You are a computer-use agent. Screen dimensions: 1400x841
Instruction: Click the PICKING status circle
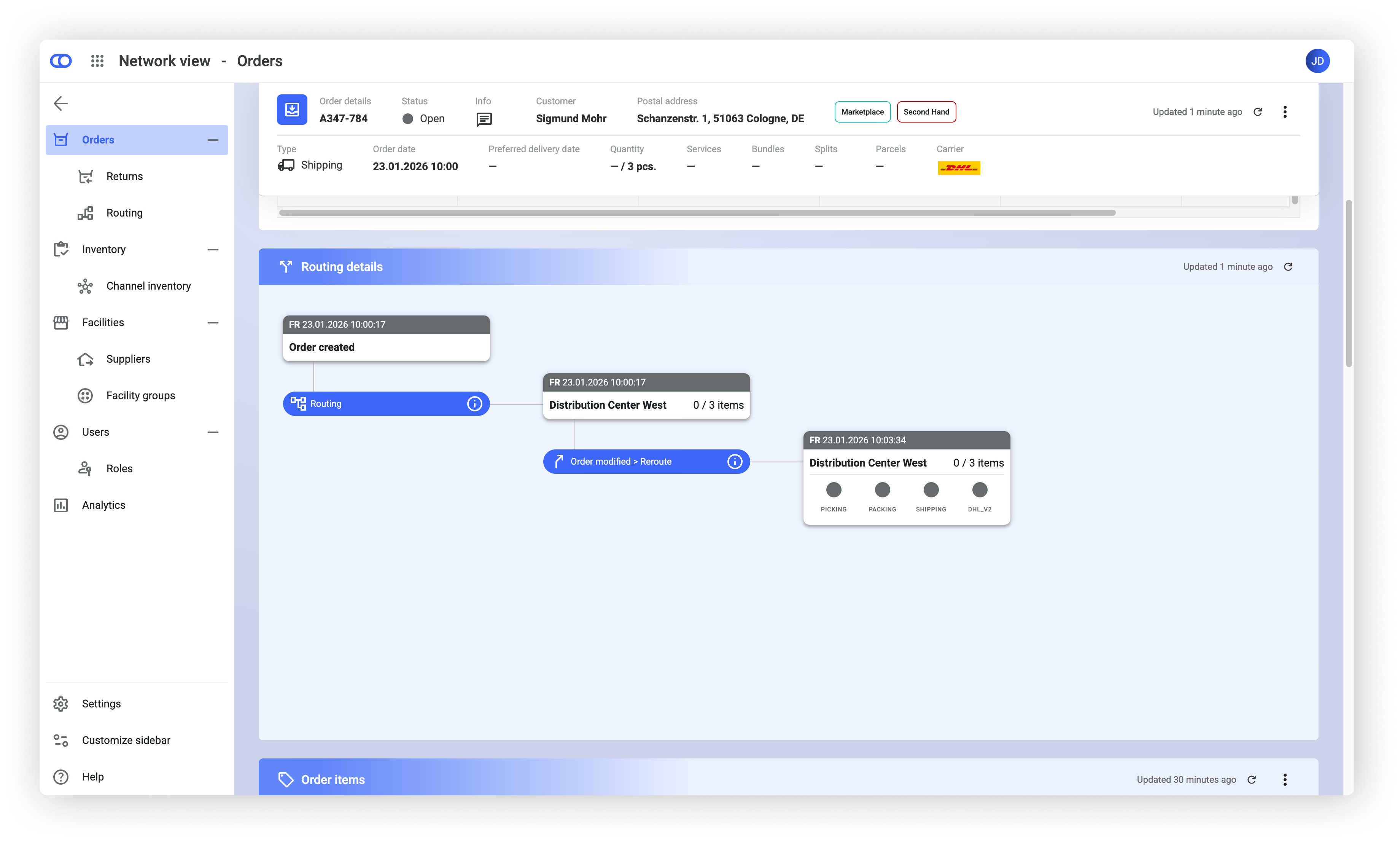point(834,490)
